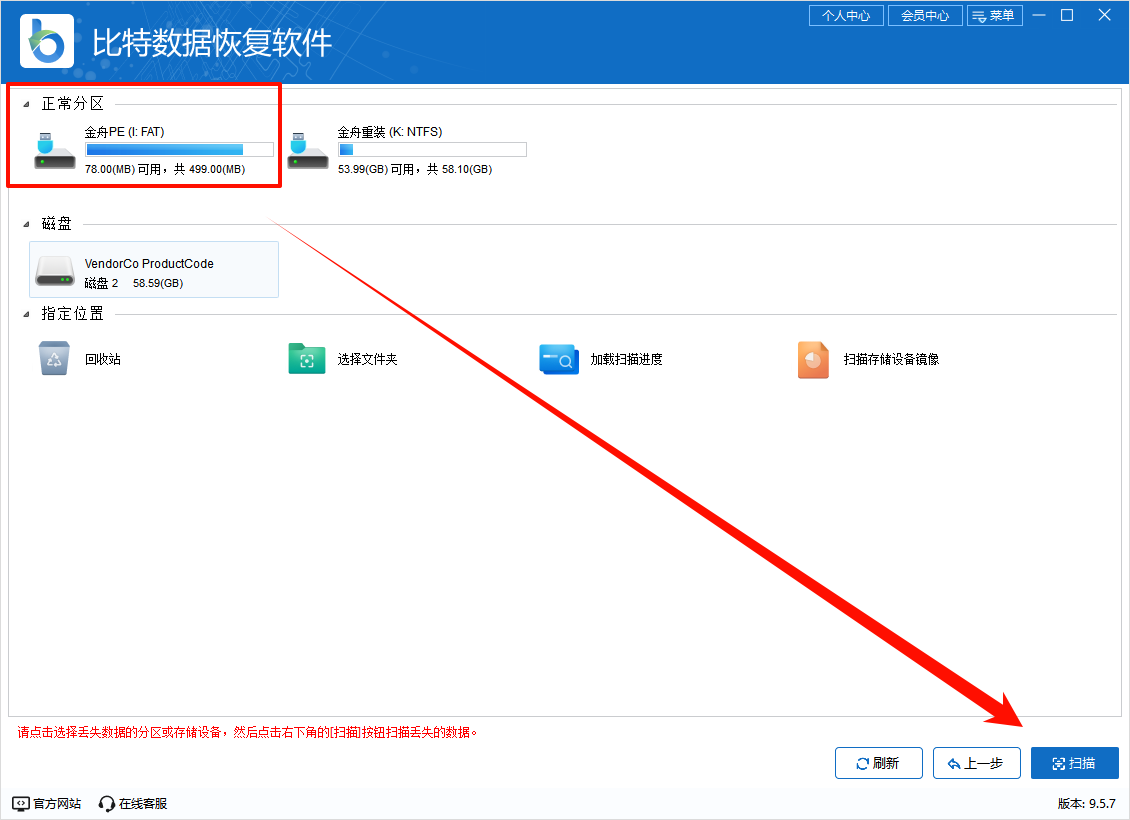1130x820 pixels.
Task: Click the 在线客服 headset icon
Action: point(107,803)
